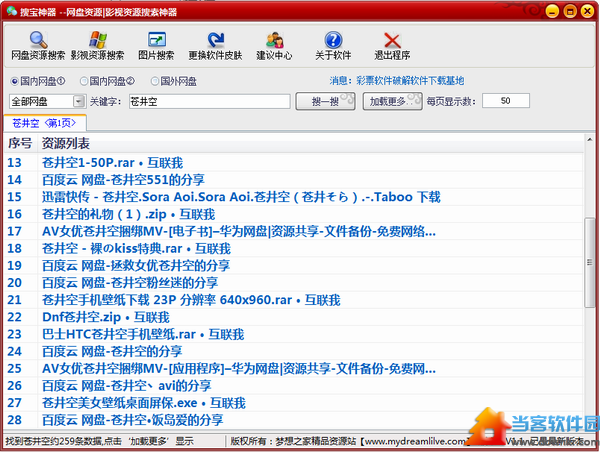Click 退出程序 red X icon
The height and width of the screenshot is (452, 600).
(392, 46)
